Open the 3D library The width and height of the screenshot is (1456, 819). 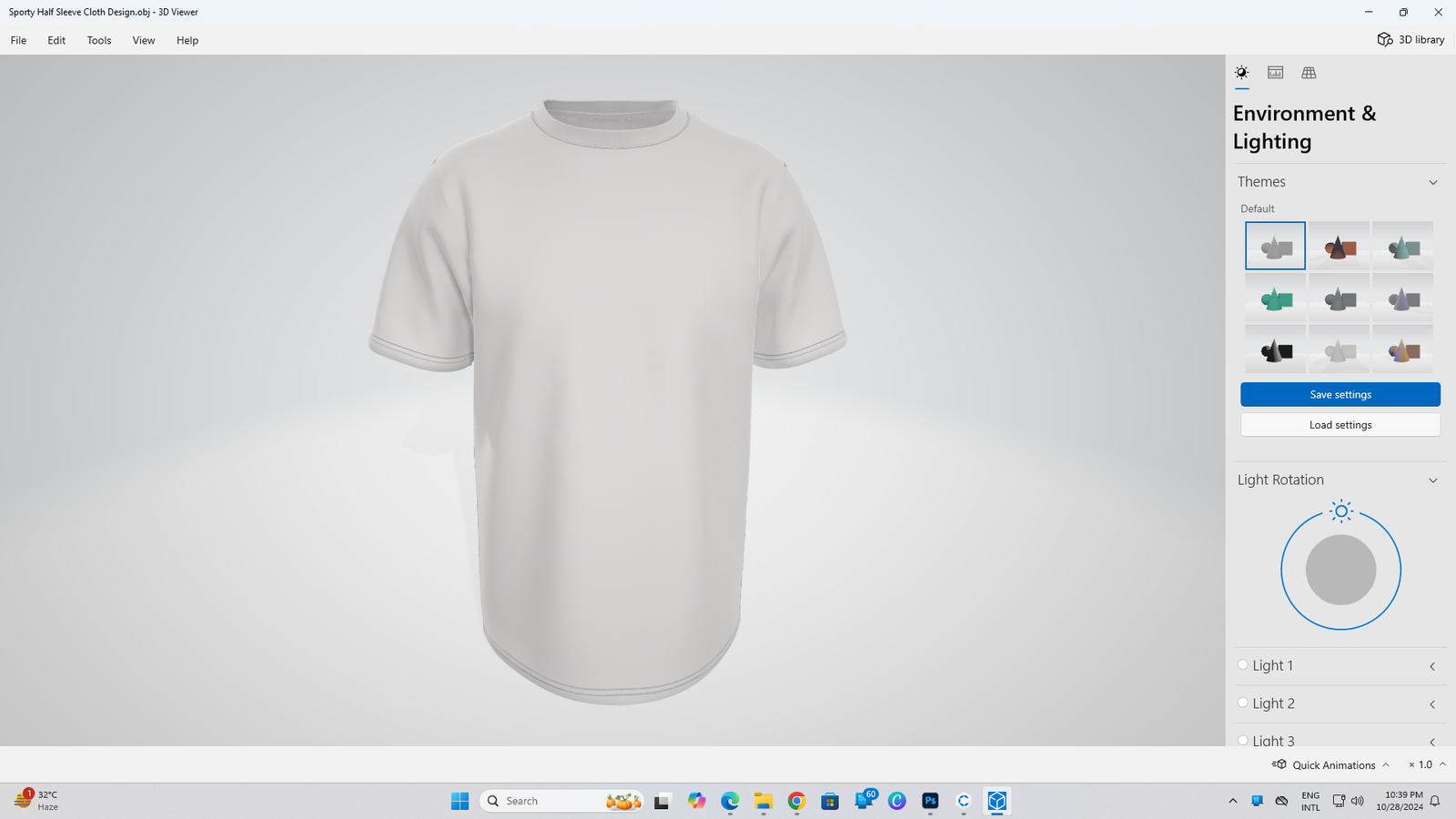click(1410, 40)
